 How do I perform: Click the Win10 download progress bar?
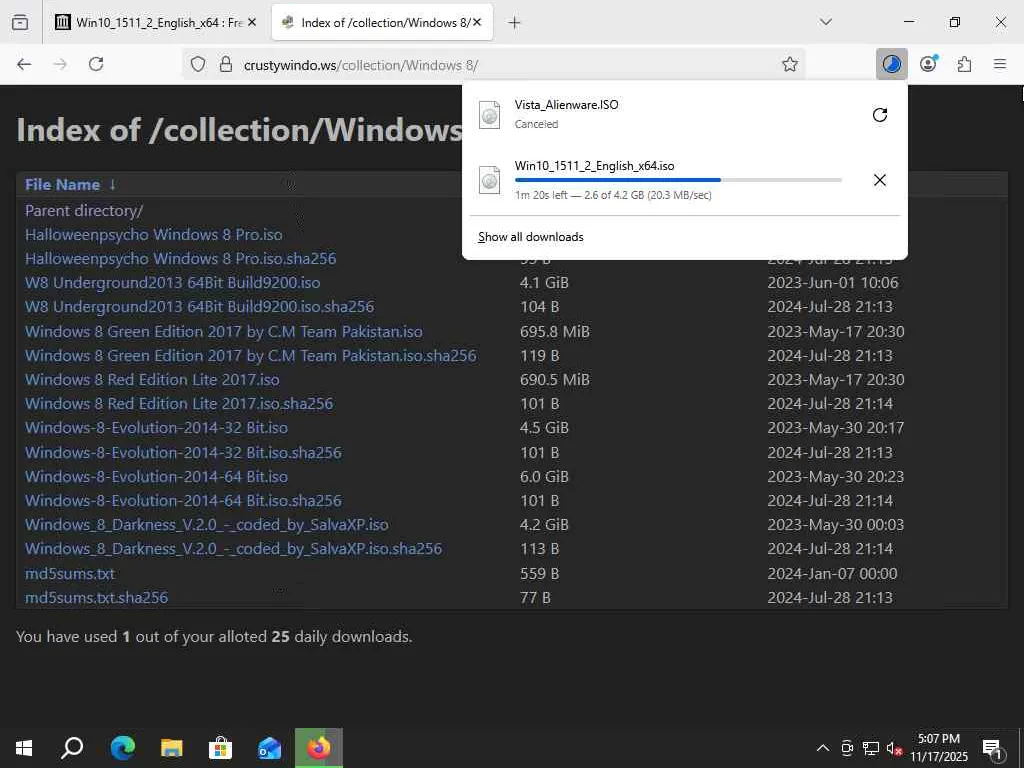tap(678, 180)
